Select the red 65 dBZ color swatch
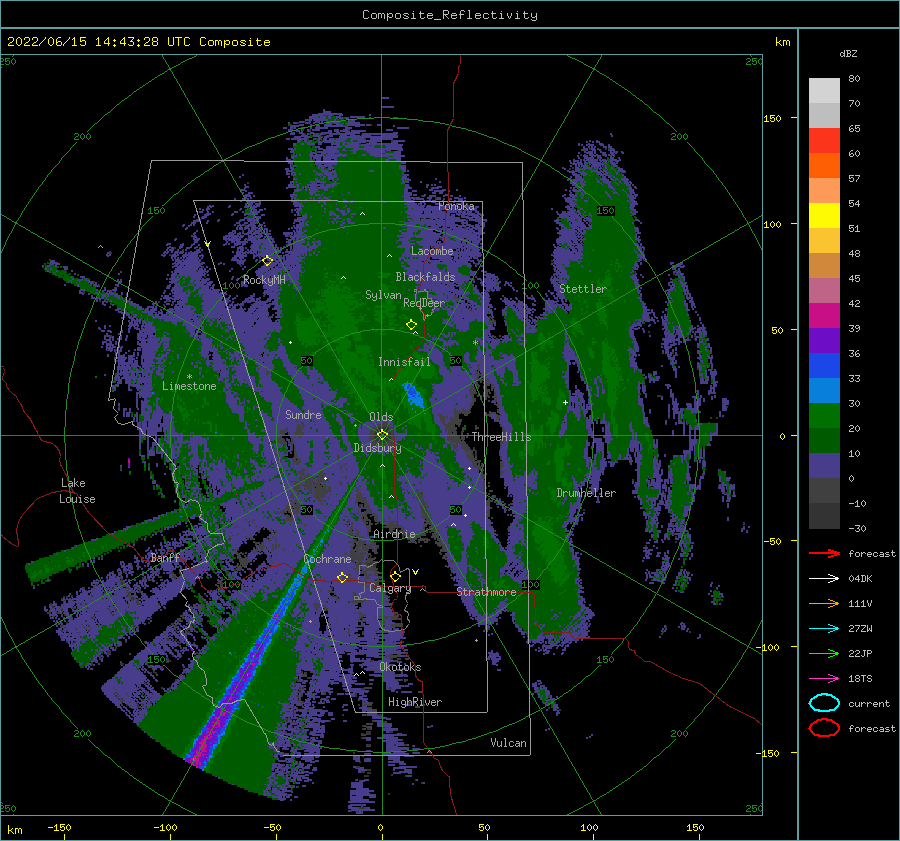 tap(824, 140)
